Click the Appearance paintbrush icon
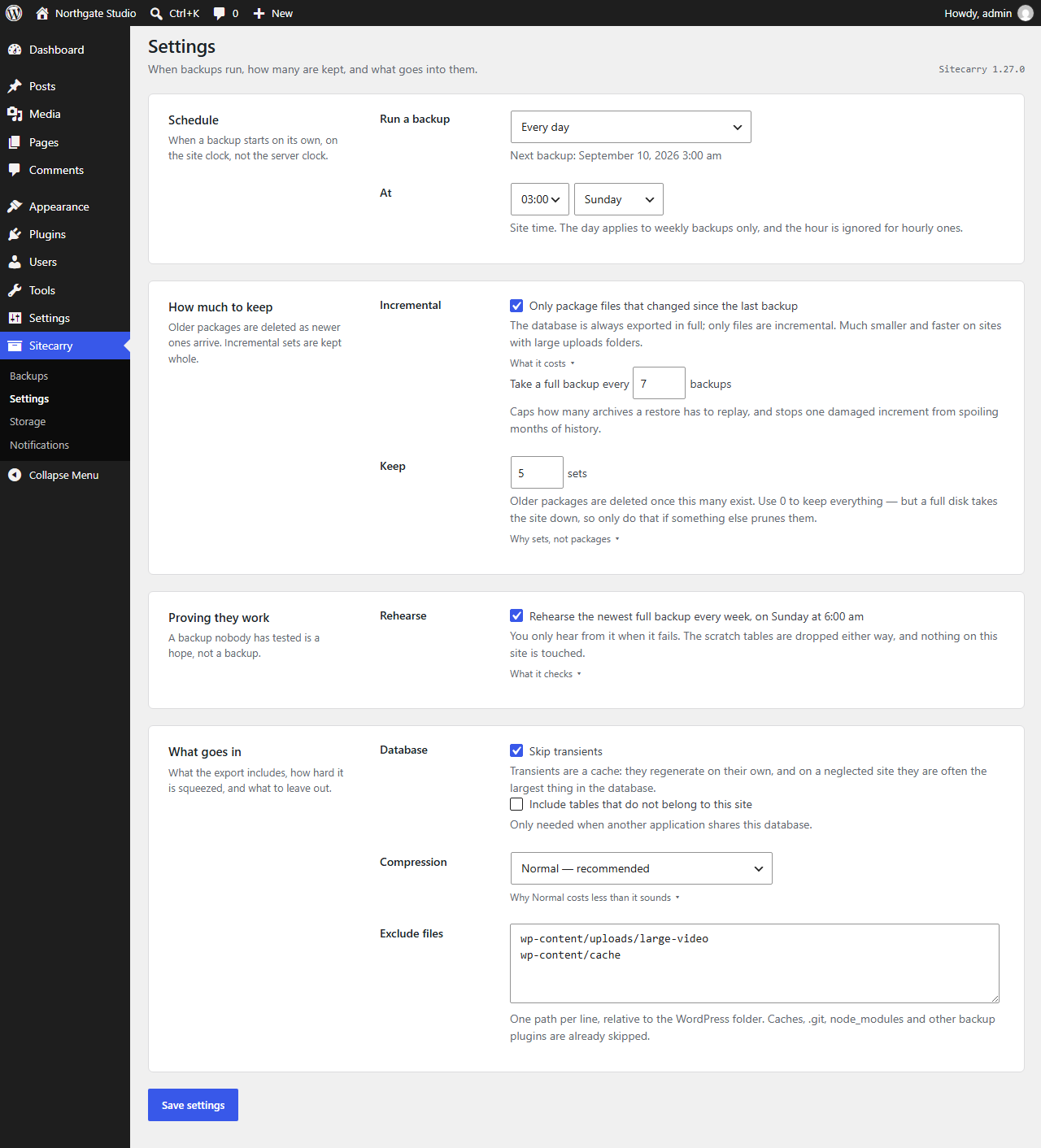The width and height of the screenshot is (1041, 1148). point(15,207)
